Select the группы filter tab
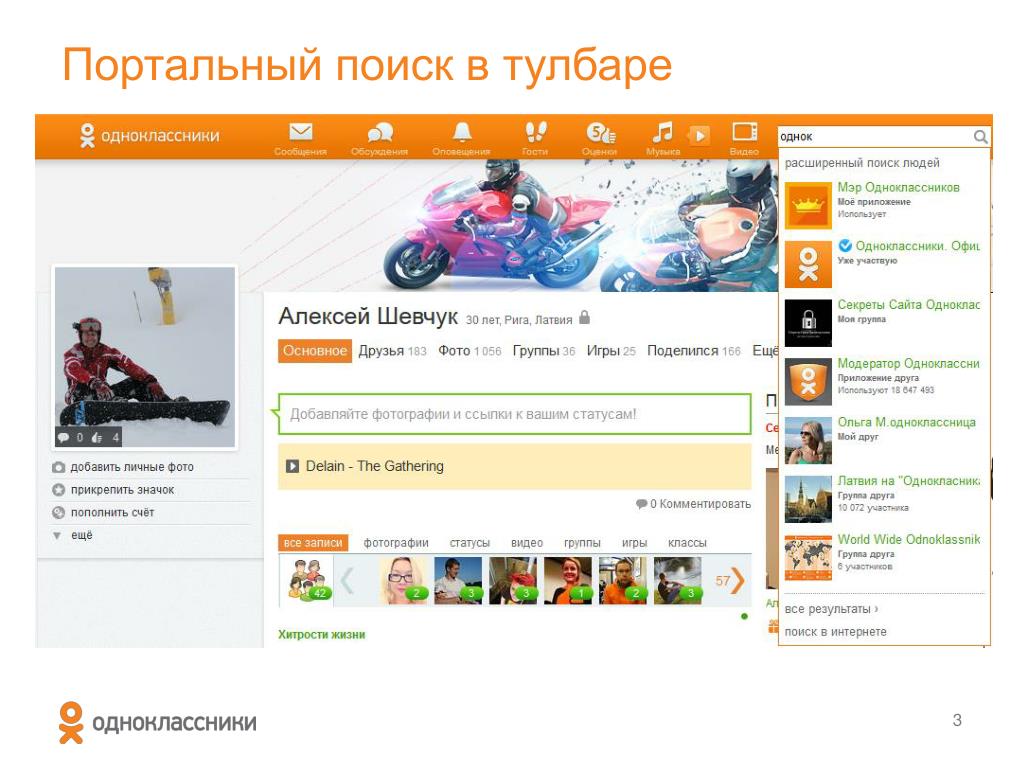Screen dimensions: 1024x768 582,543
